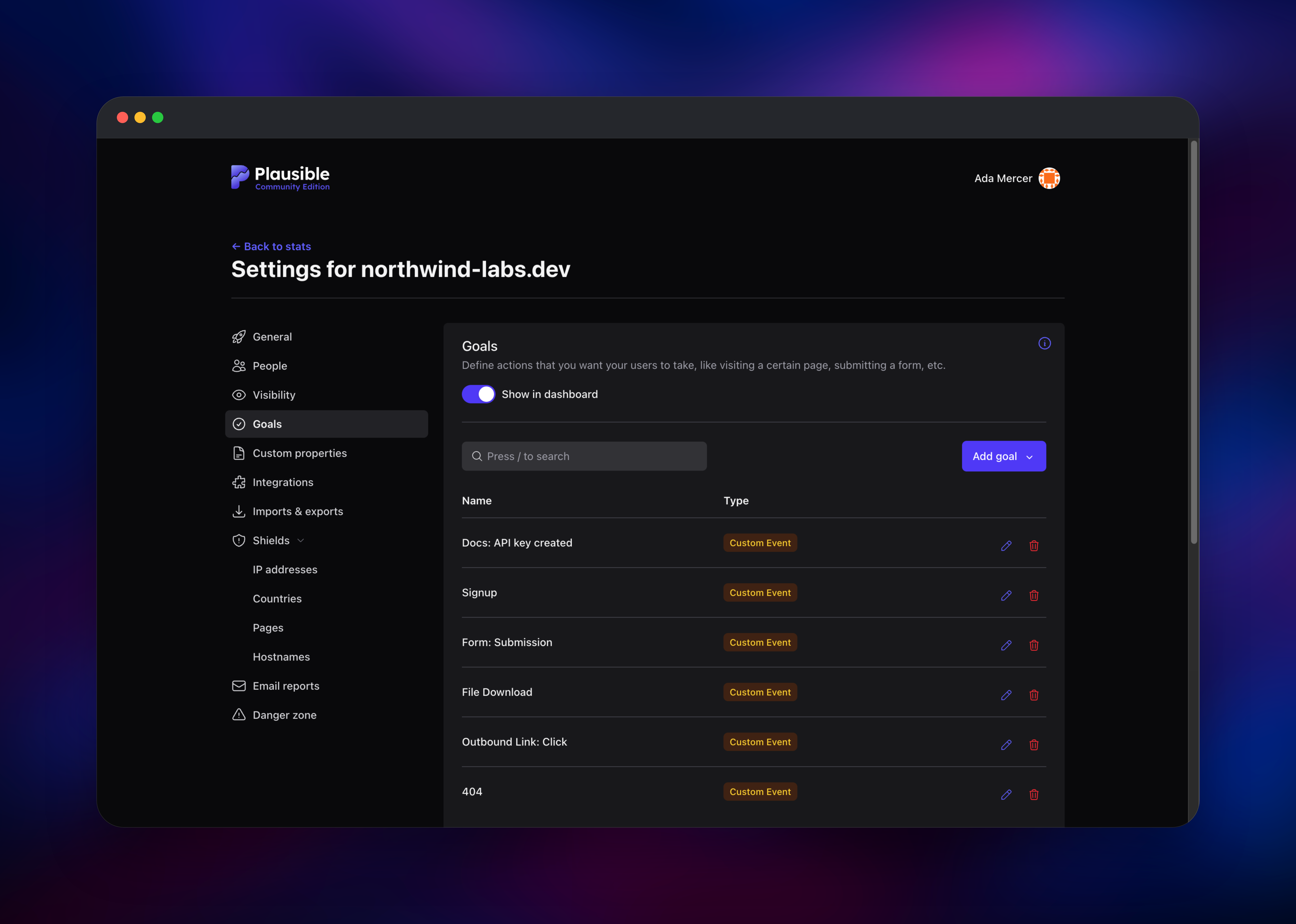Click the Shields label in sidebar
This screenshot has height=924, width=1296.
271,541
